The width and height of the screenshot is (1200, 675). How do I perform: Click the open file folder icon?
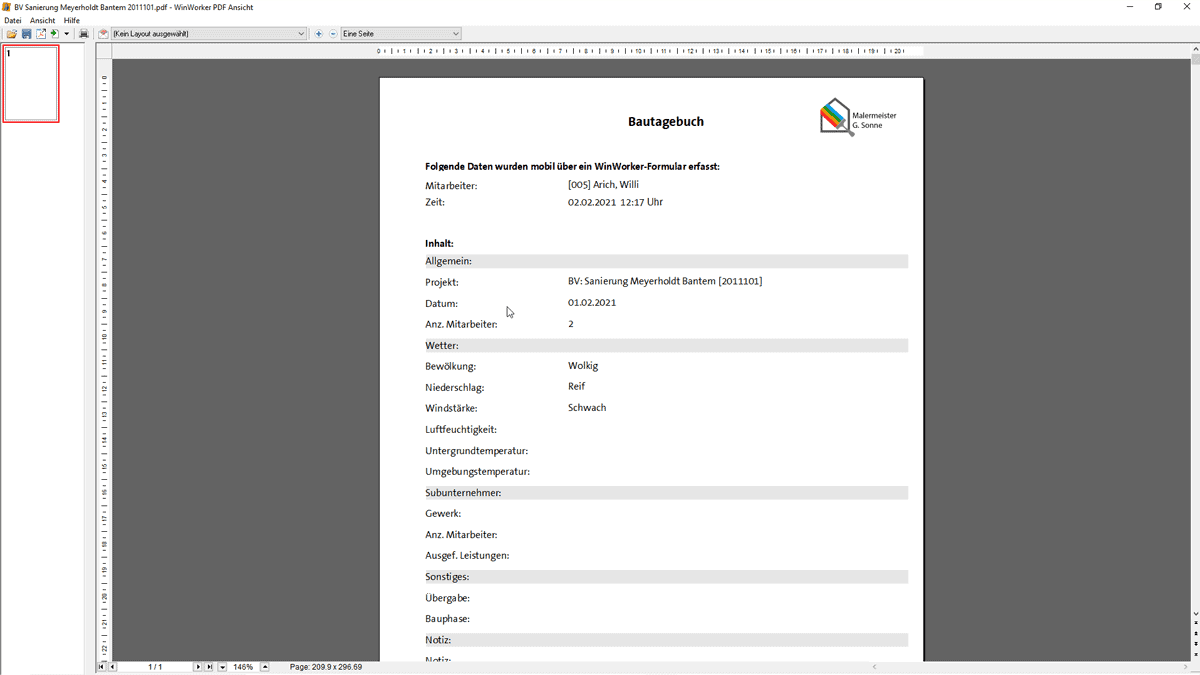(x=12, y=34)
